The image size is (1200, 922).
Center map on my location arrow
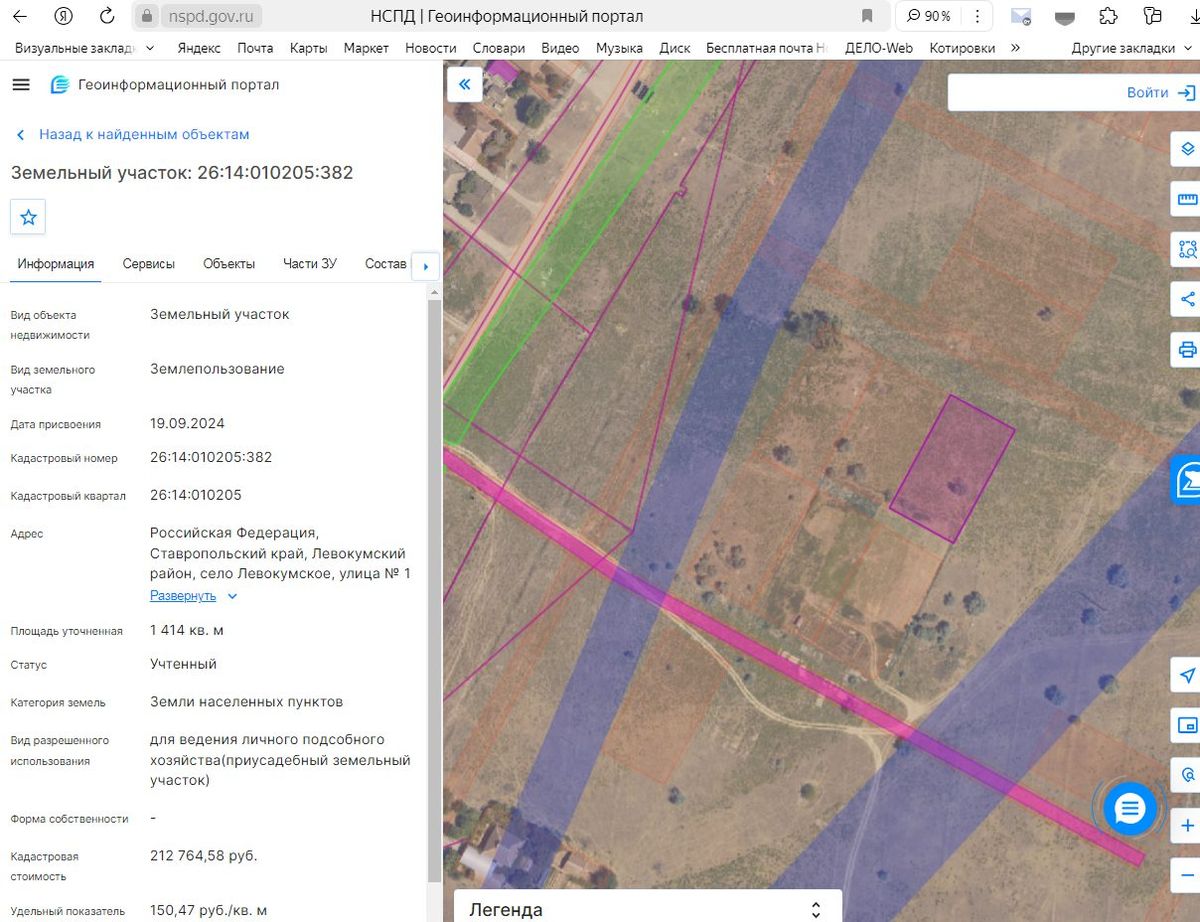pyautogui.click(x=1187, y=675)
